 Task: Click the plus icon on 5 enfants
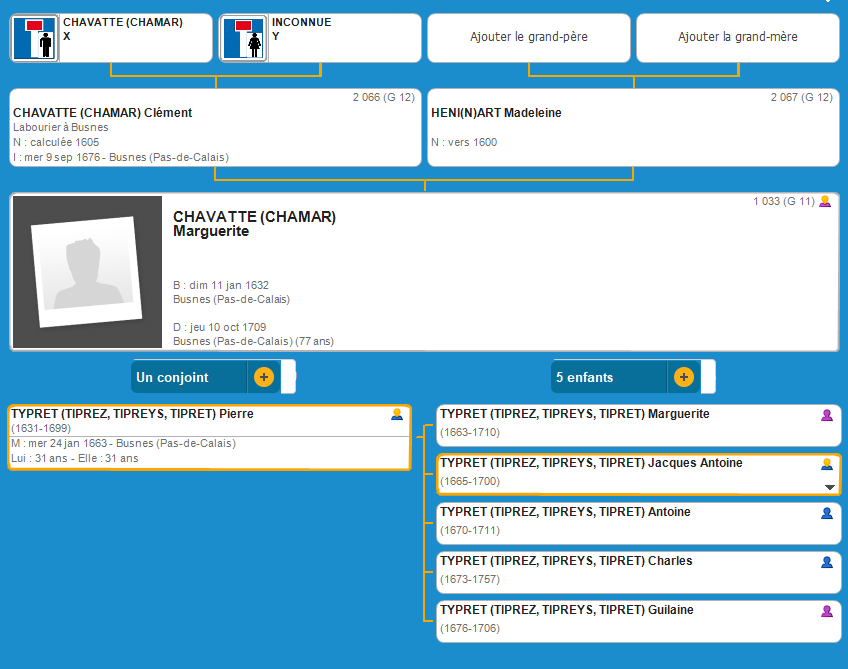[x=683, y=377]
